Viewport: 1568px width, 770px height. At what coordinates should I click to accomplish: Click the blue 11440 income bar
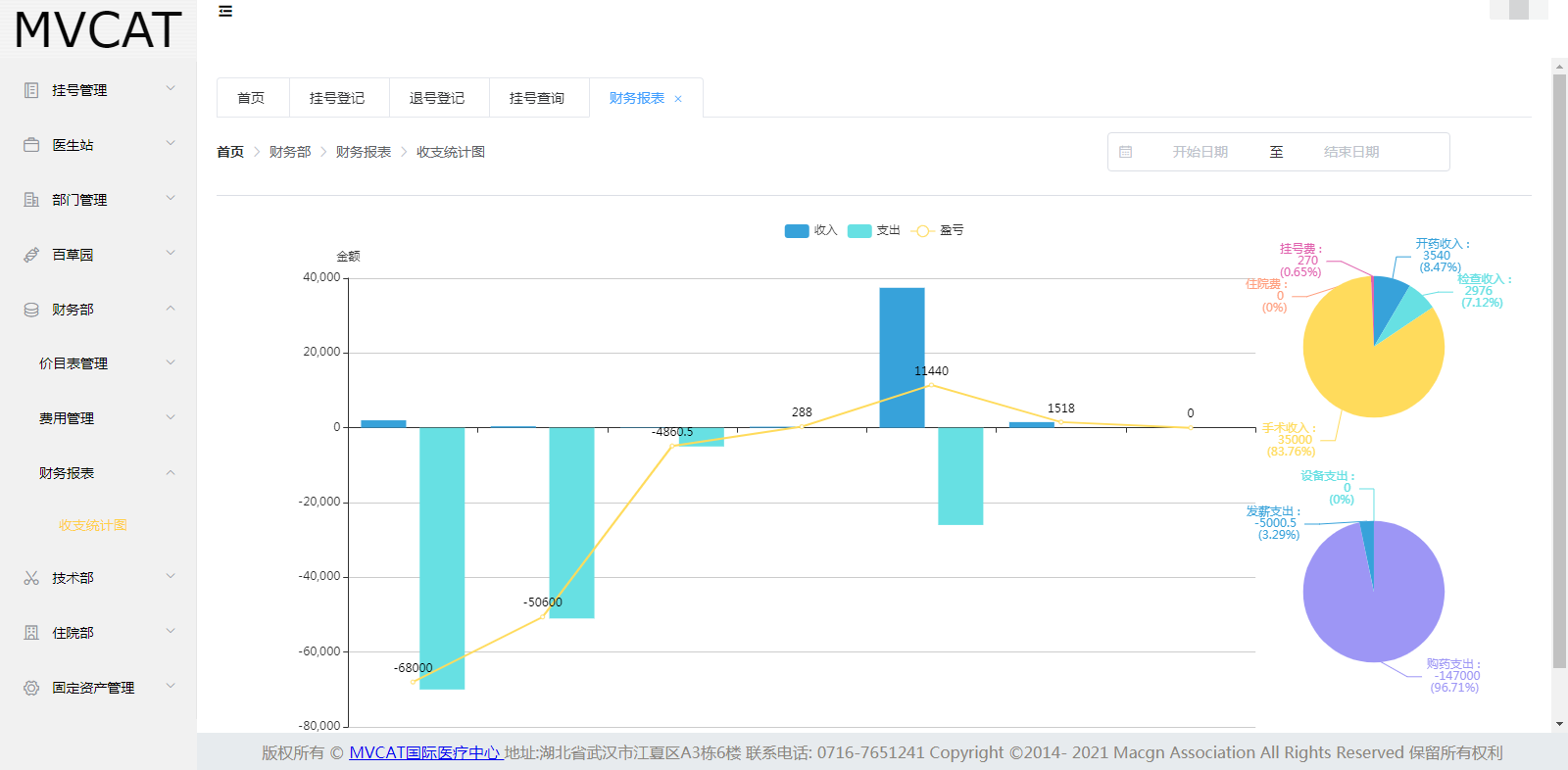(x=902, y=358)
